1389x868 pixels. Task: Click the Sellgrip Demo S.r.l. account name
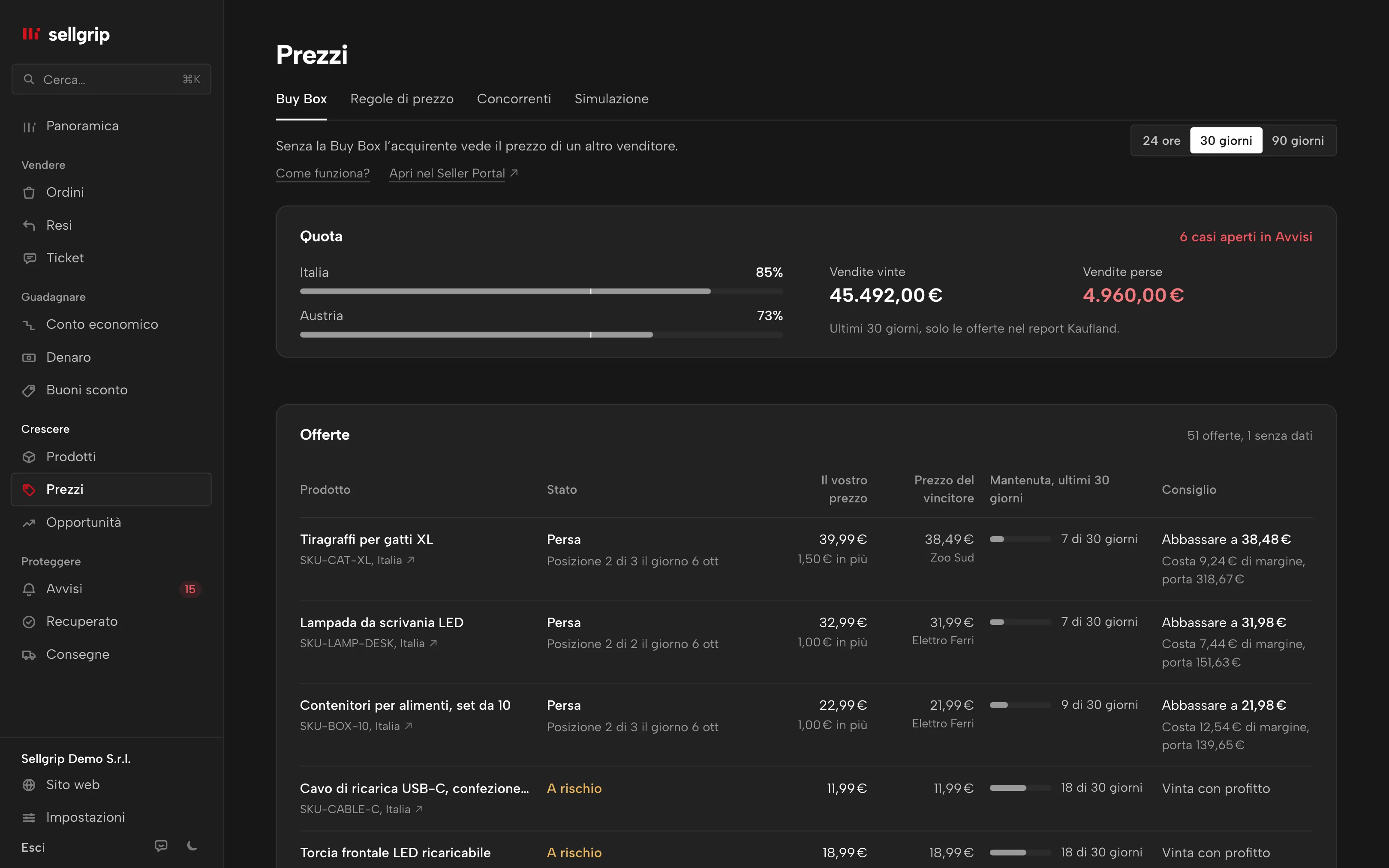coord(76,759)
